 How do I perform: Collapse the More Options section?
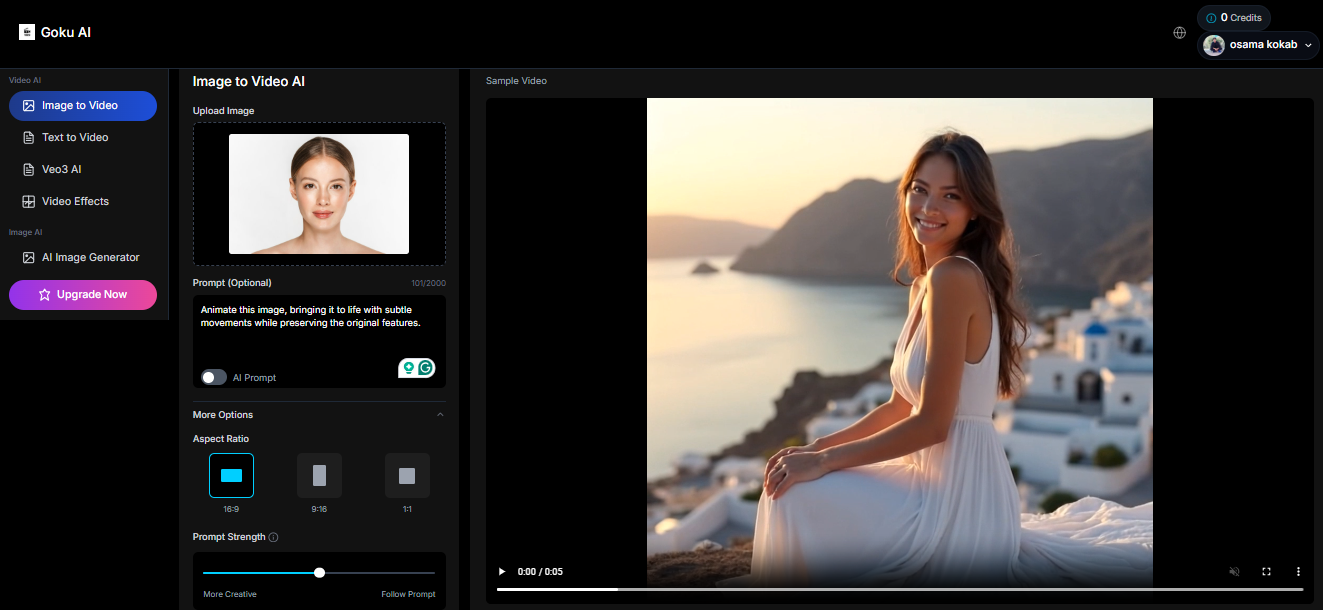pyautogui.click(x=440, y=413)
